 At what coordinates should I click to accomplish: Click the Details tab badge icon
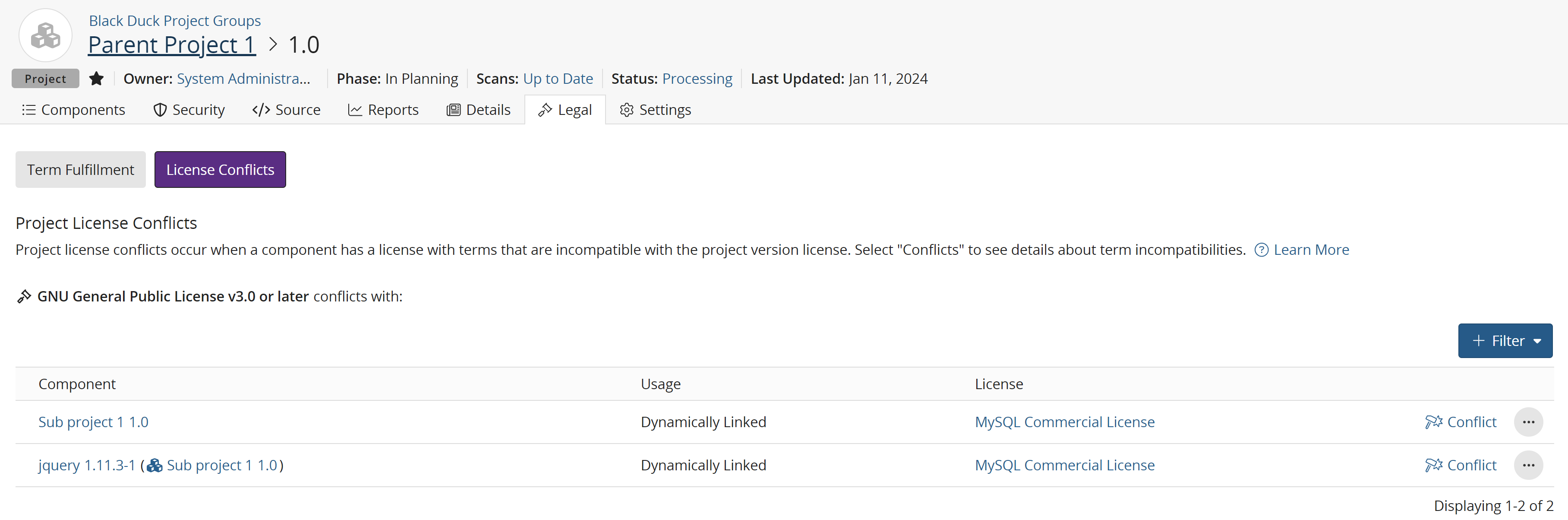[x=454, y=110]
